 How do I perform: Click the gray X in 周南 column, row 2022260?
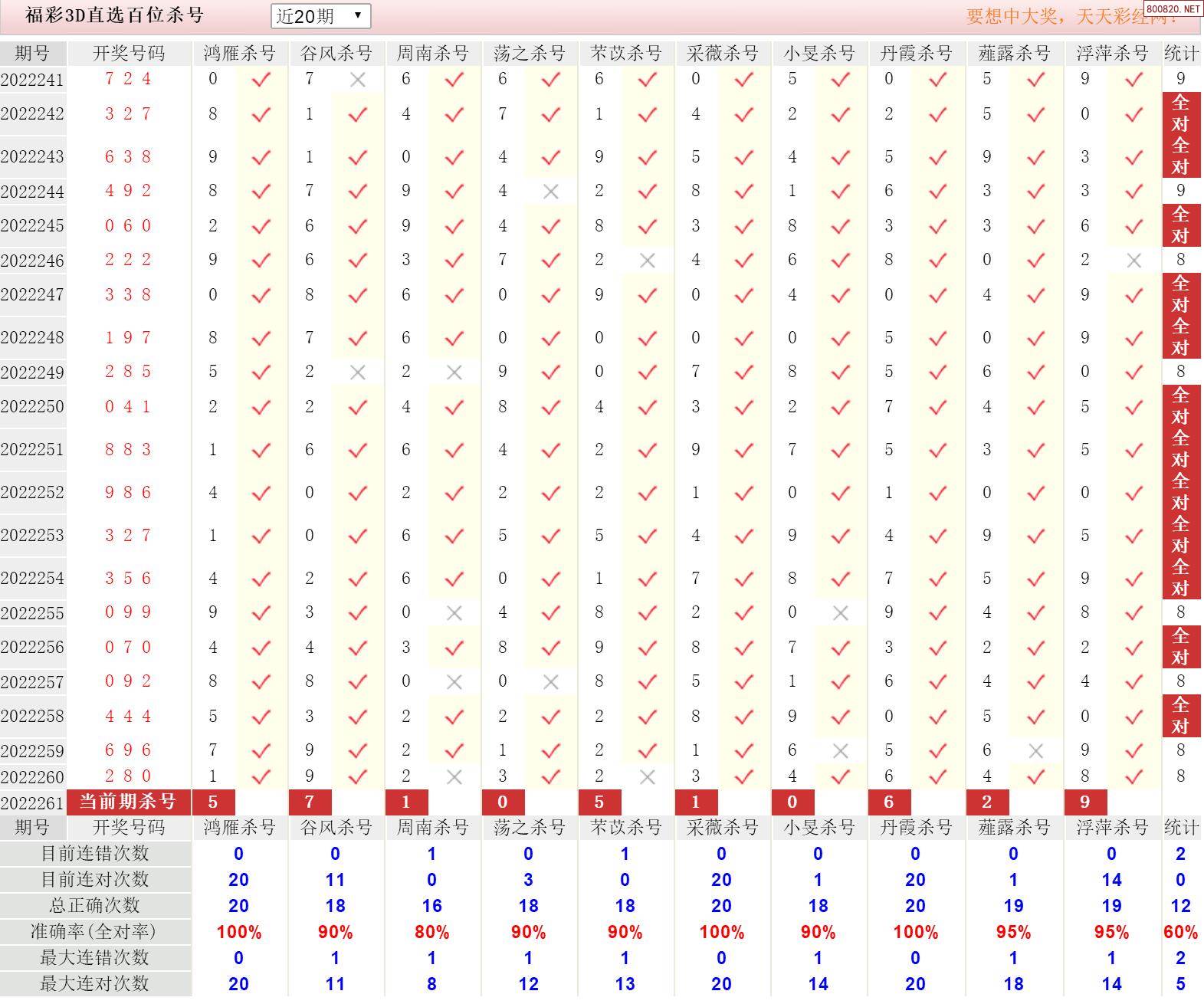point(454,777)
